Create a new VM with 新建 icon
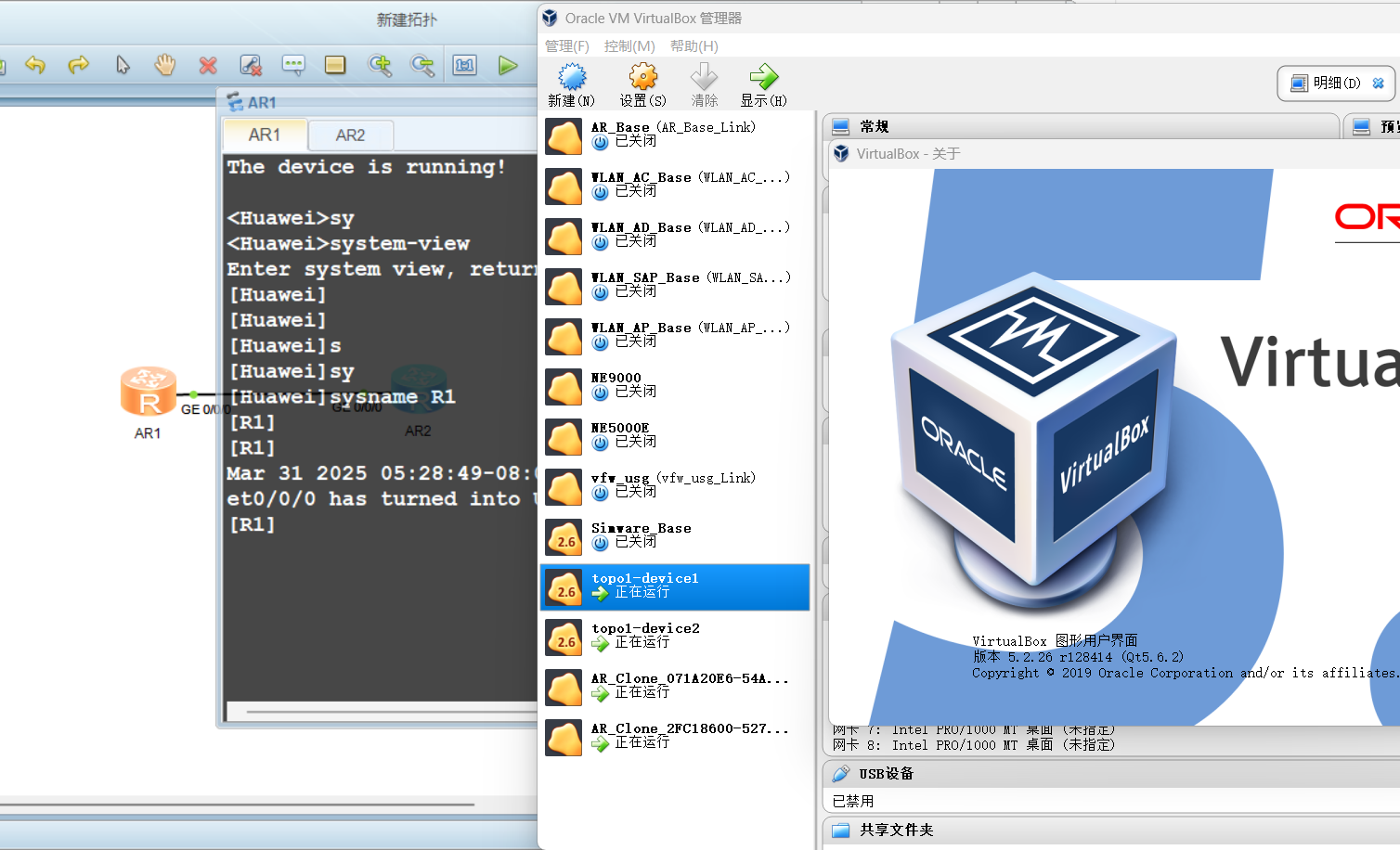This screenshot has width=1400, height=850. (x=571, y=84)
